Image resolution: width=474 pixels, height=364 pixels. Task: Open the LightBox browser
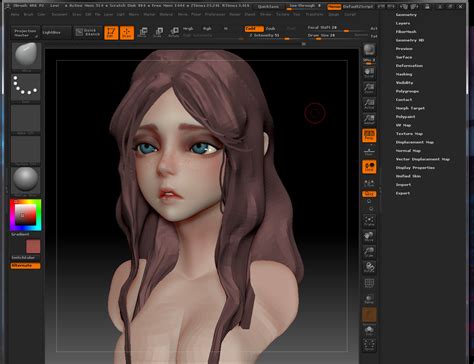pos(56,32)
